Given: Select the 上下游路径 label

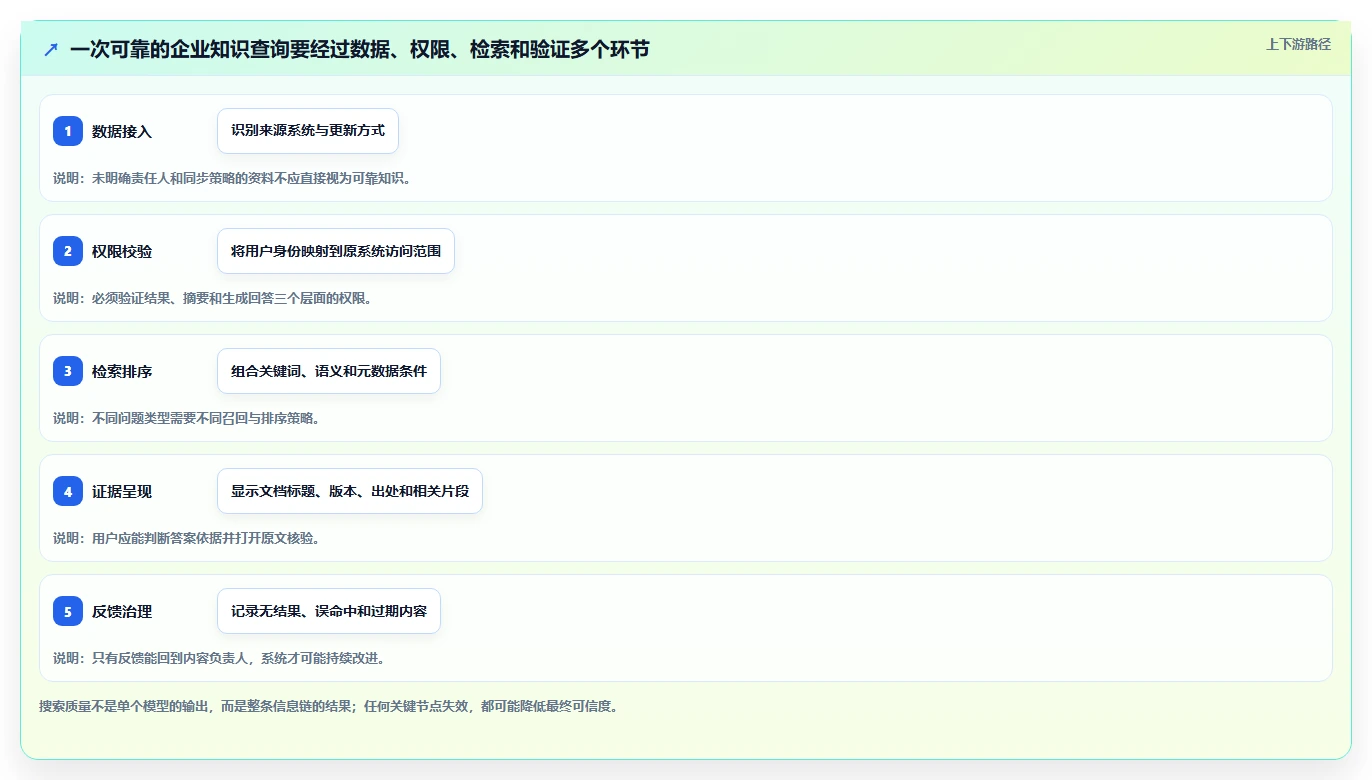Looking at the screenshot, I should point(1298,44).
